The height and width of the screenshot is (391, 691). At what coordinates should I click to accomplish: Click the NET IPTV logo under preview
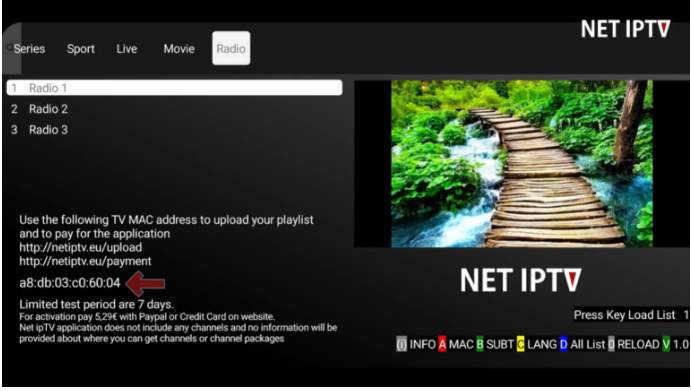pyautogui.click(x=520, y=280)
